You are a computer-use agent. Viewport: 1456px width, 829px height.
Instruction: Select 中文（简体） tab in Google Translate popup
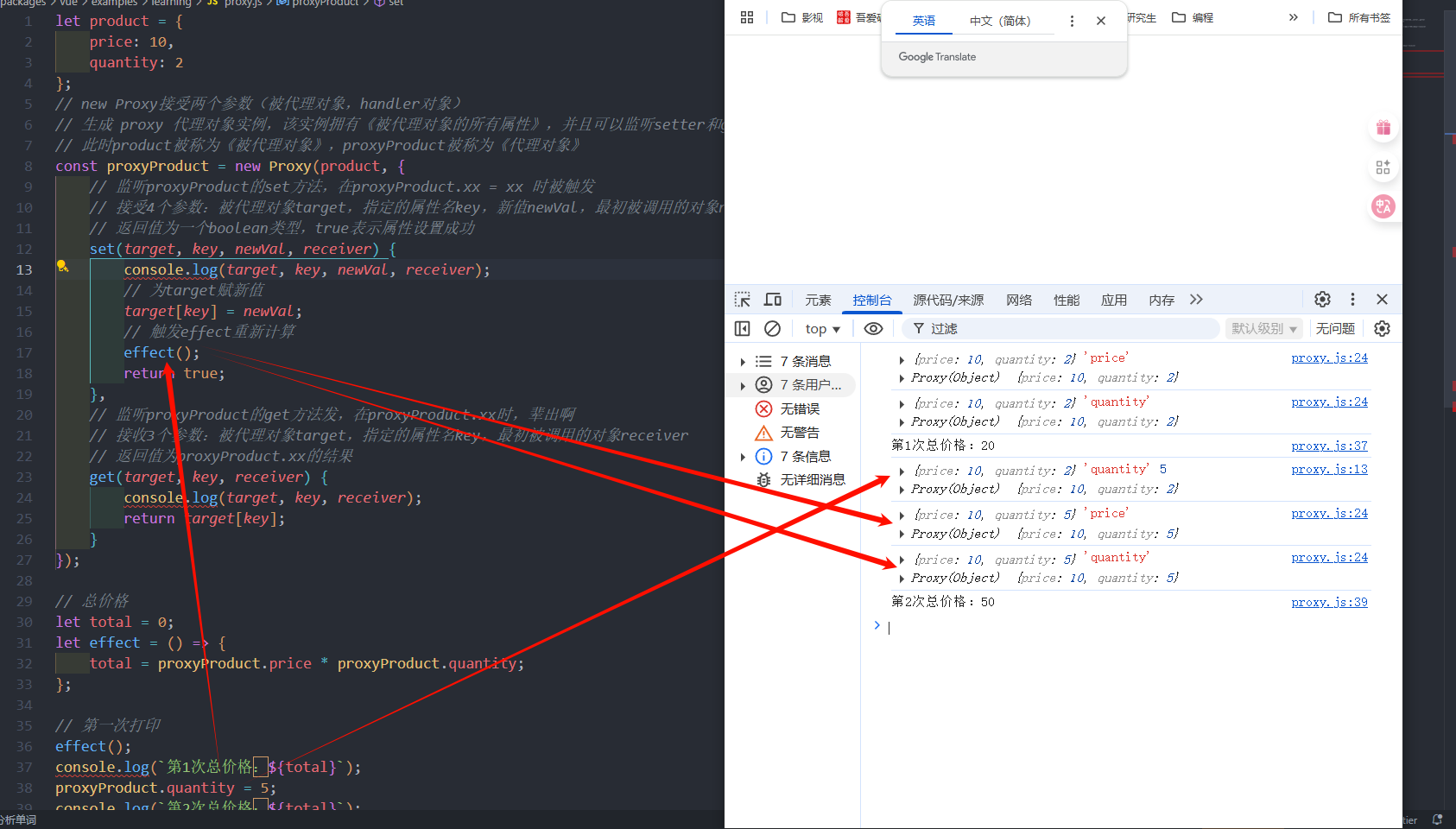click(x=1000, y=21)
